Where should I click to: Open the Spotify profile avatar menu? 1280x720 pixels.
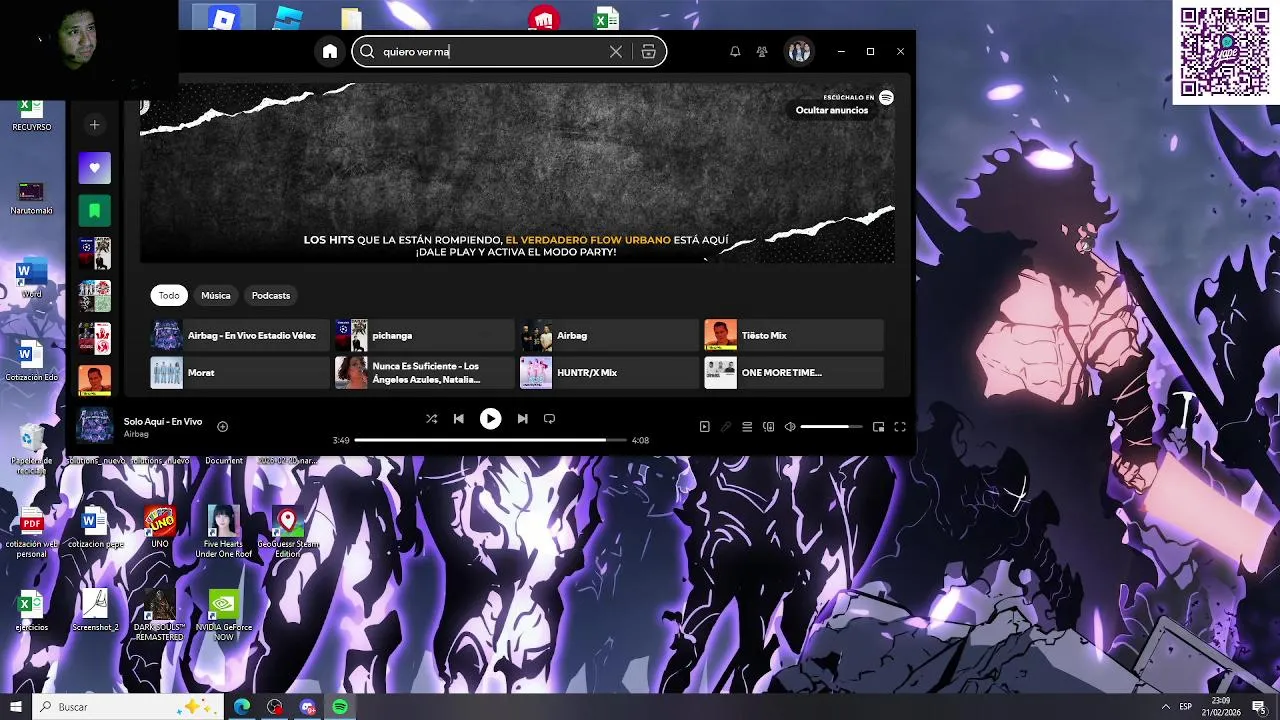799,52
